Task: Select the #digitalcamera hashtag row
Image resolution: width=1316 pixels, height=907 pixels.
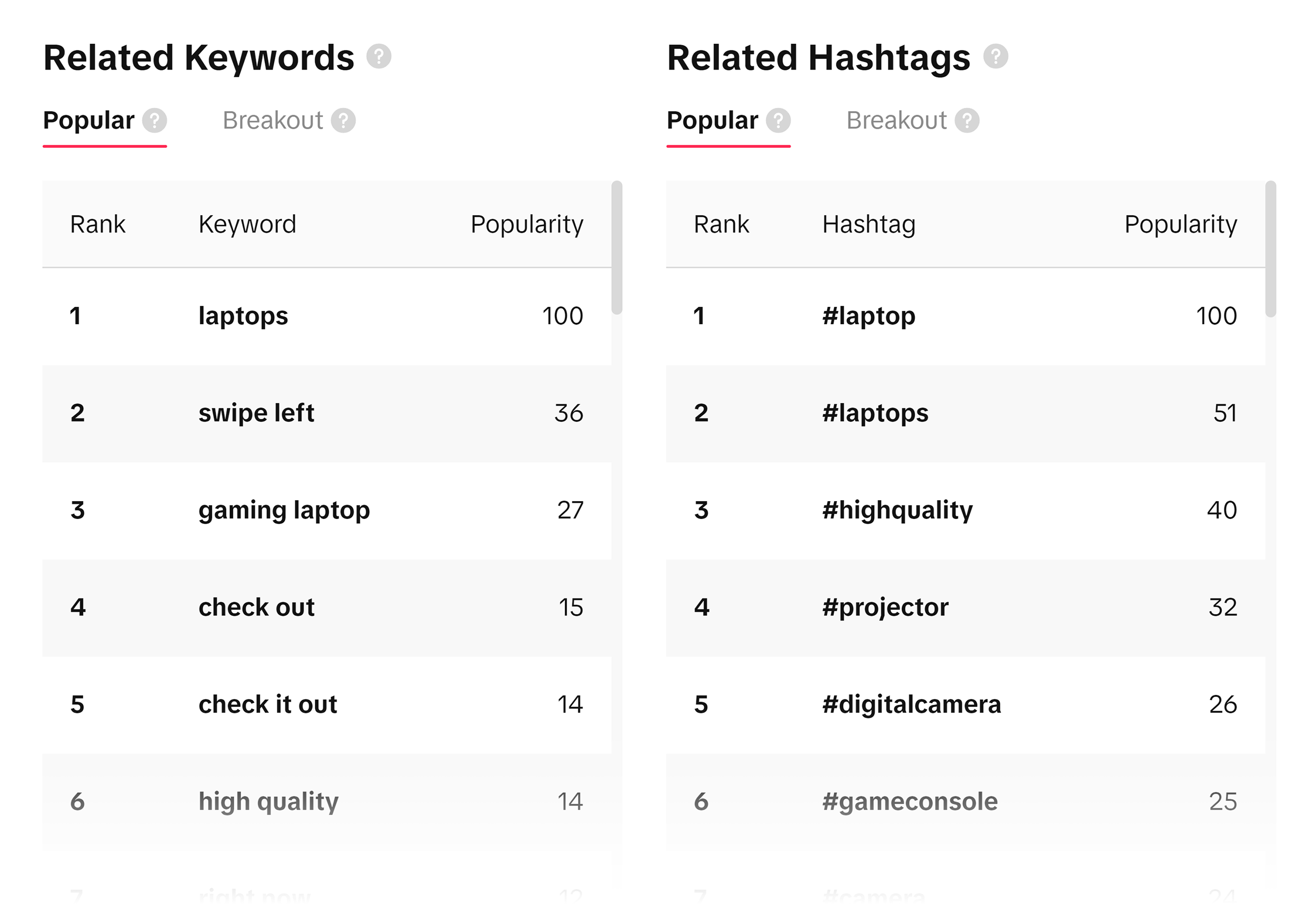Action: click(911, 704)
